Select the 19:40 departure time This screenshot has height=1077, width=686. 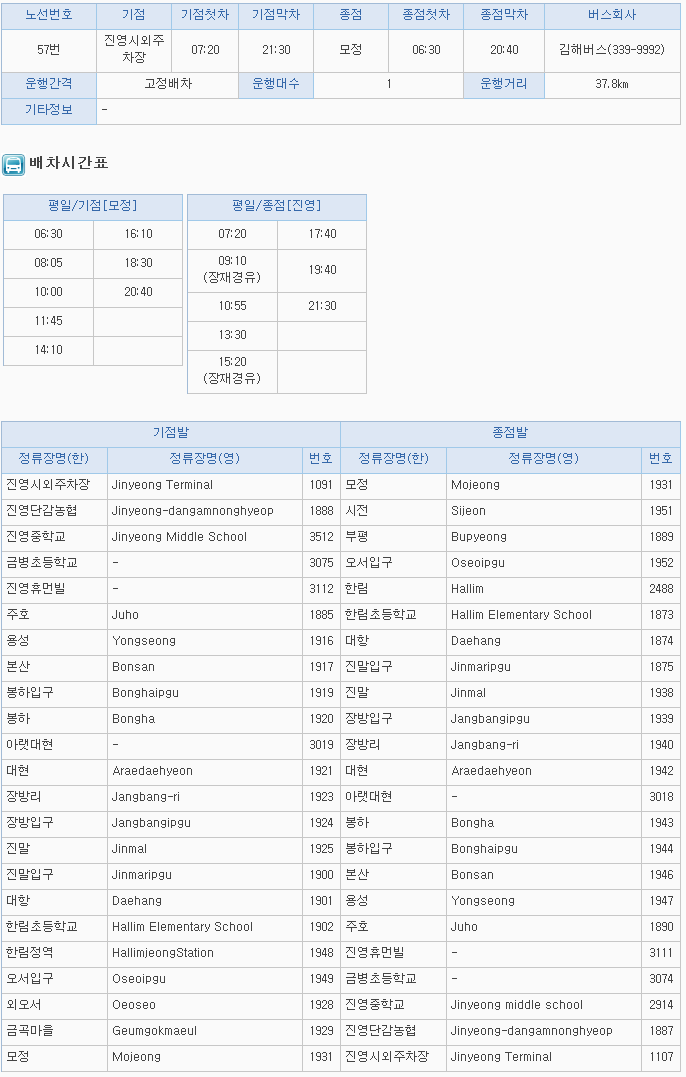[x=322, y=270]
